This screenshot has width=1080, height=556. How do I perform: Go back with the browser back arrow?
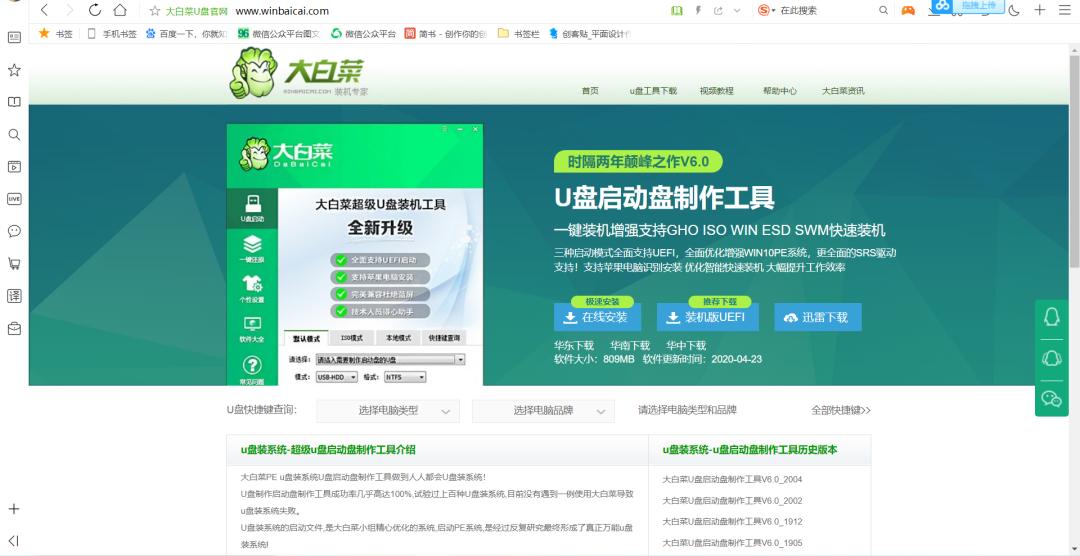click(x=44, y=10)
